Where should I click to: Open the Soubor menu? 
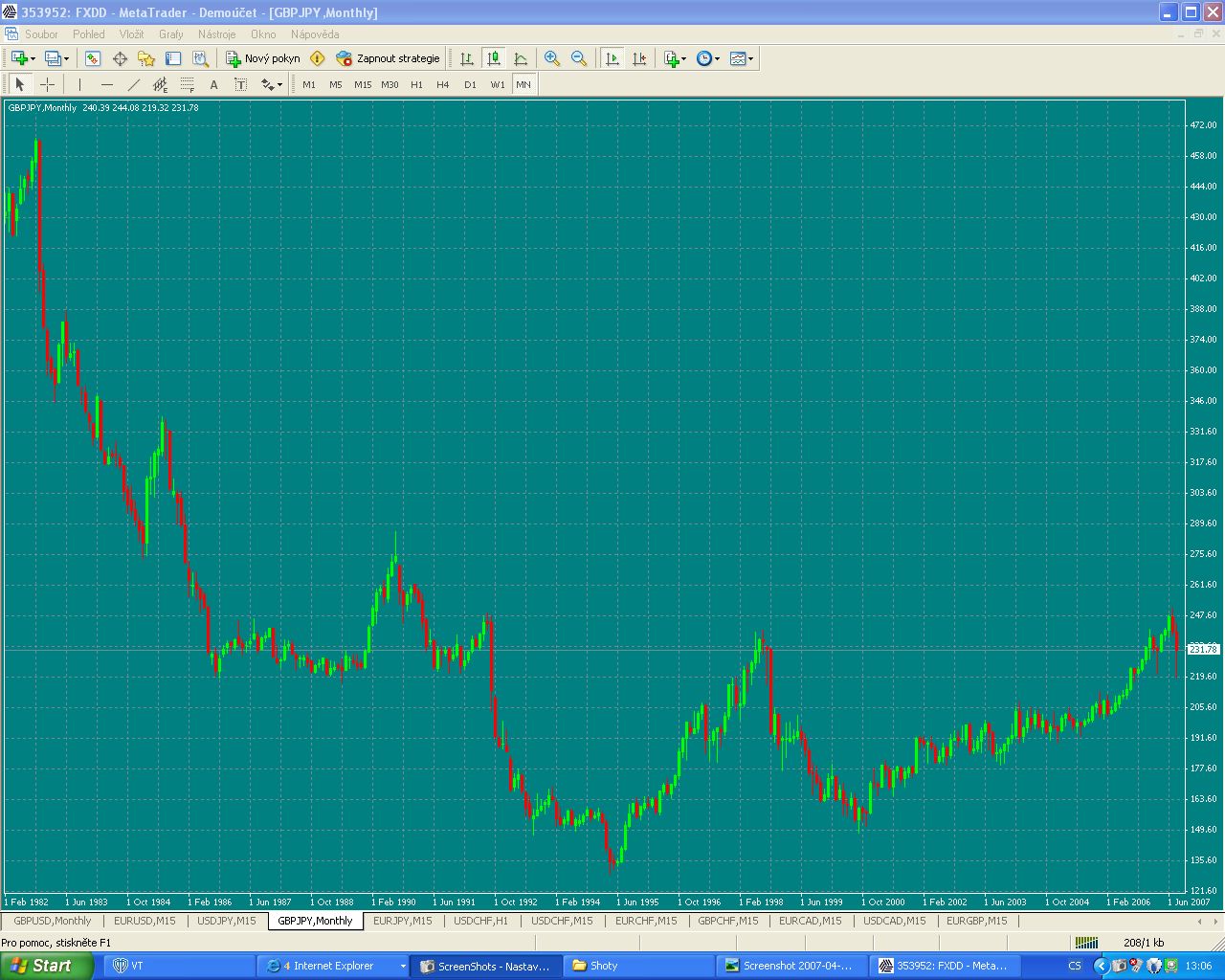[x=42, y=34]
